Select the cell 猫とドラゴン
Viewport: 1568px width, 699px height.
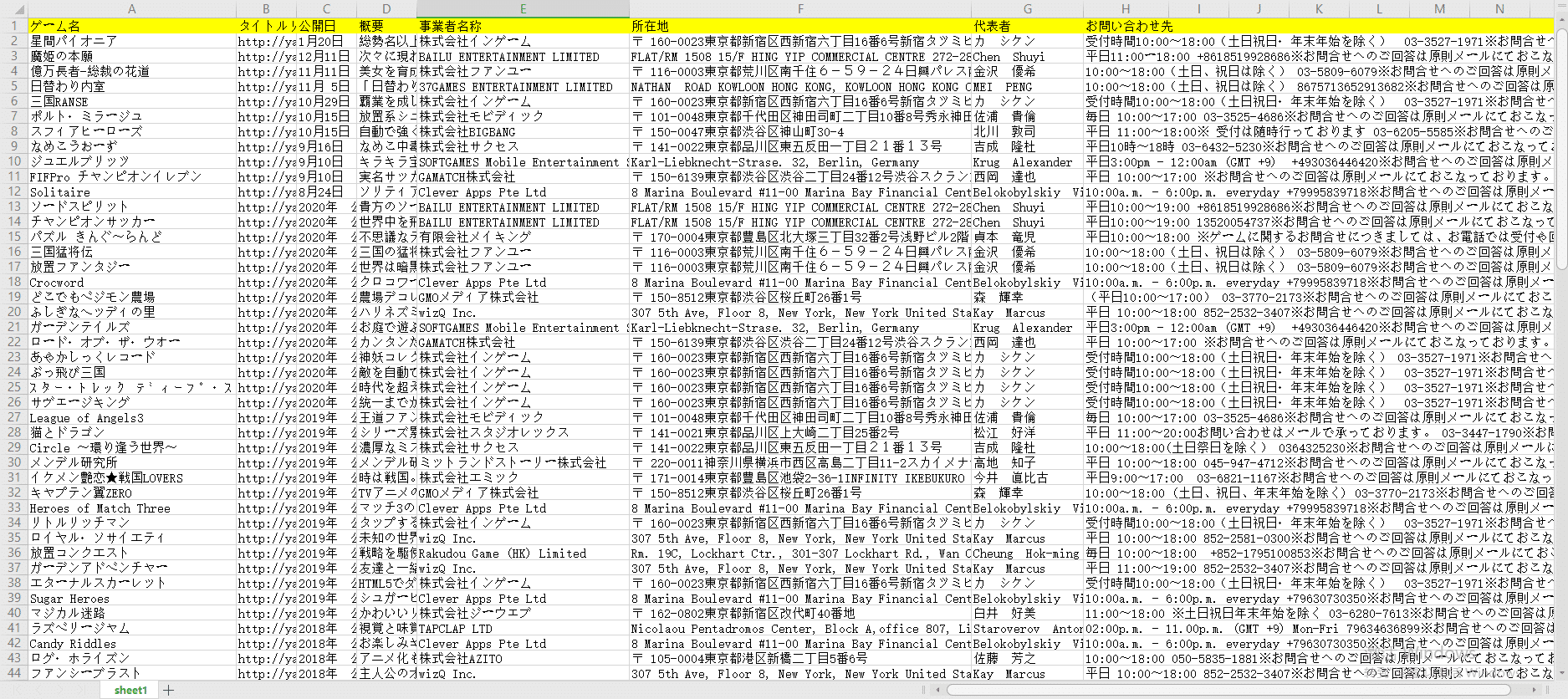point(132,432)
